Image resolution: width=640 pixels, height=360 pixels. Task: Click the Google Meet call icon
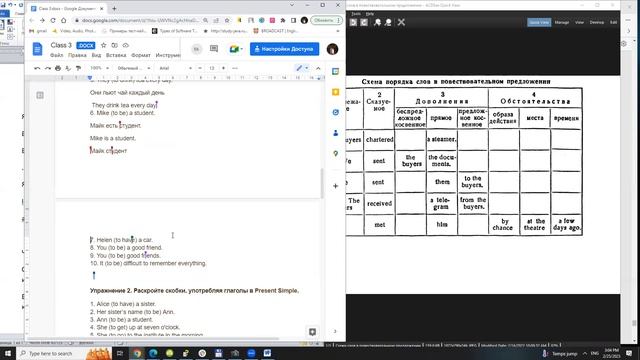(x=235, y=49)
